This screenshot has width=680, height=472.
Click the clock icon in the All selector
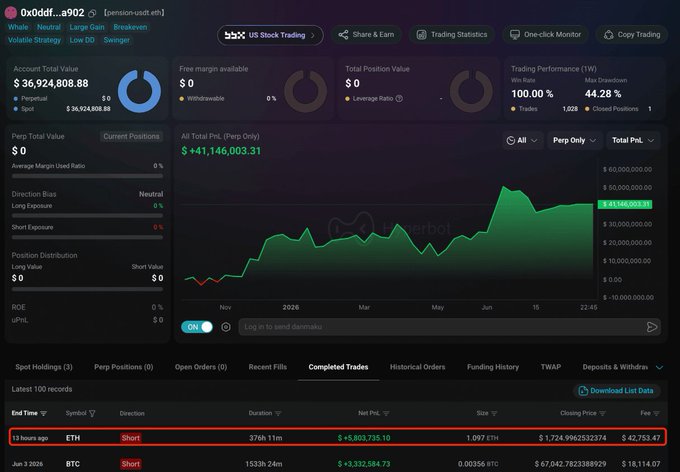pos(511,140)
